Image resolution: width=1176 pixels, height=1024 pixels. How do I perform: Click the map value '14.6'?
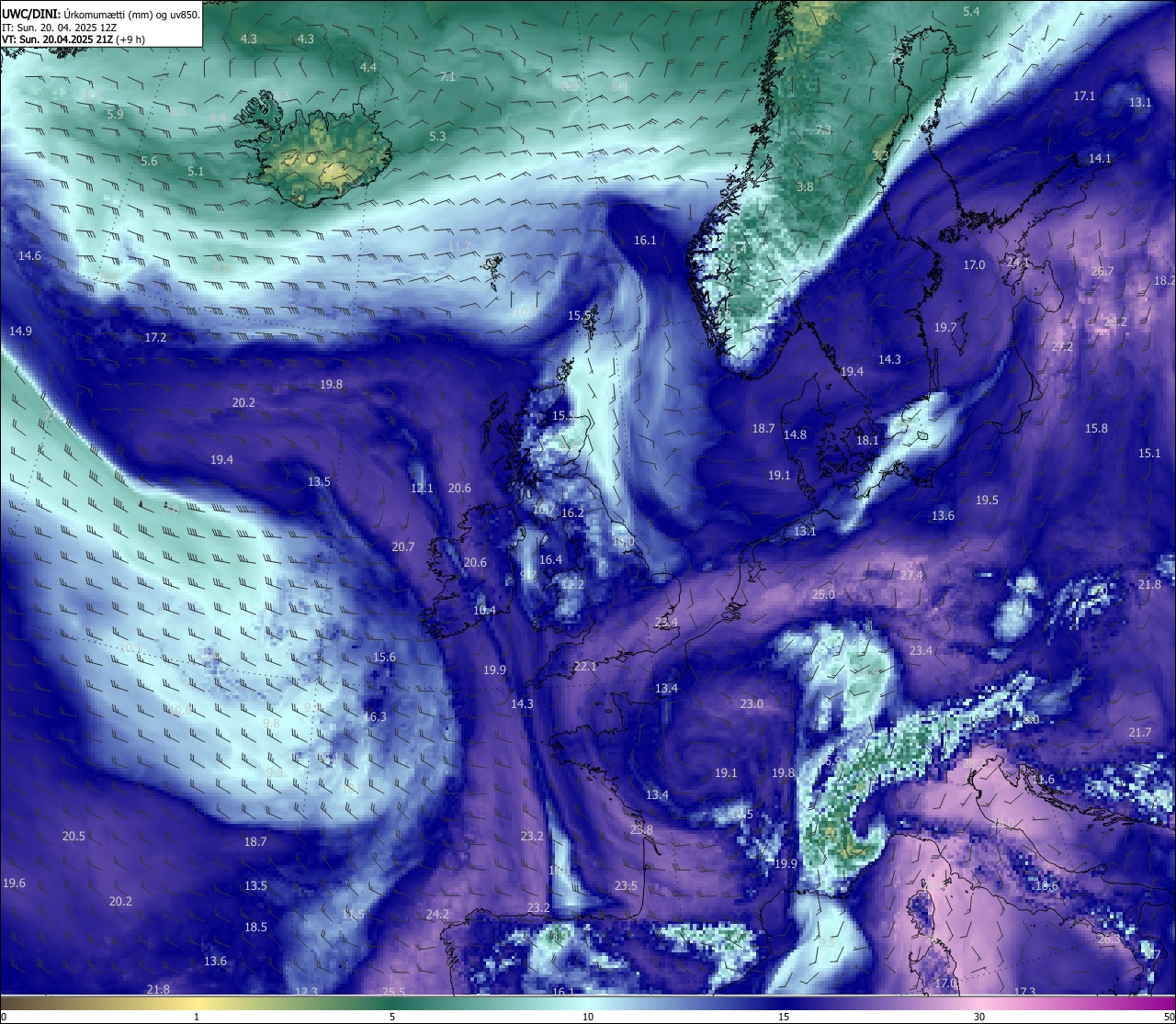tap(29, 256)
